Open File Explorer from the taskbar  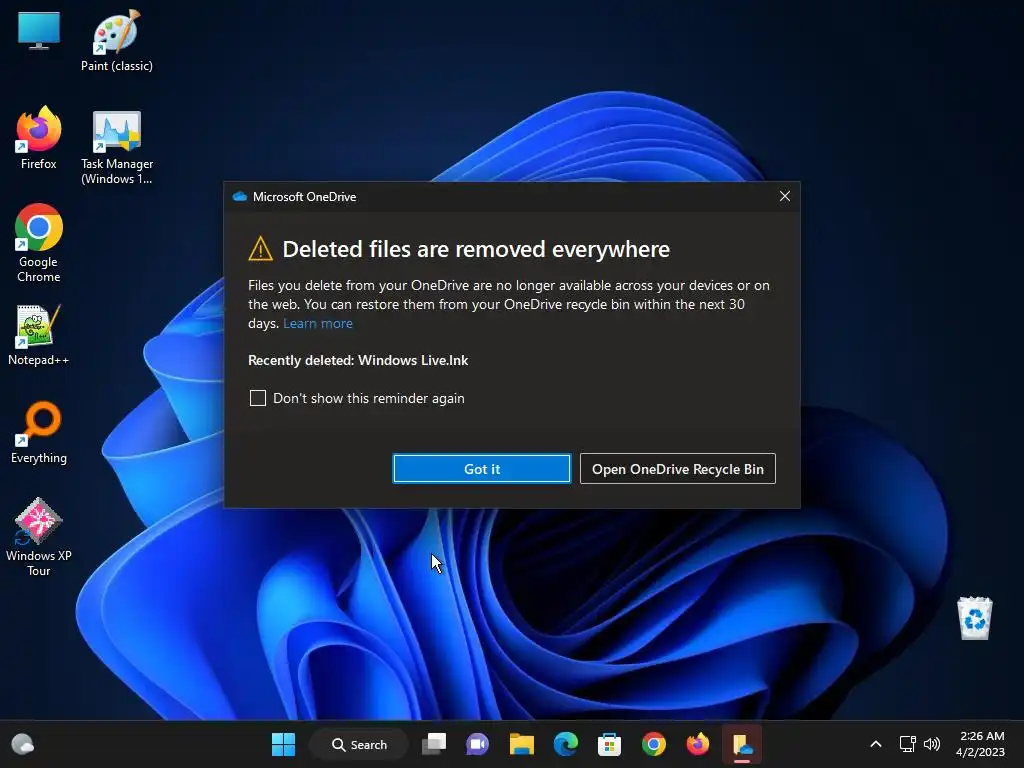pos(521,744)
